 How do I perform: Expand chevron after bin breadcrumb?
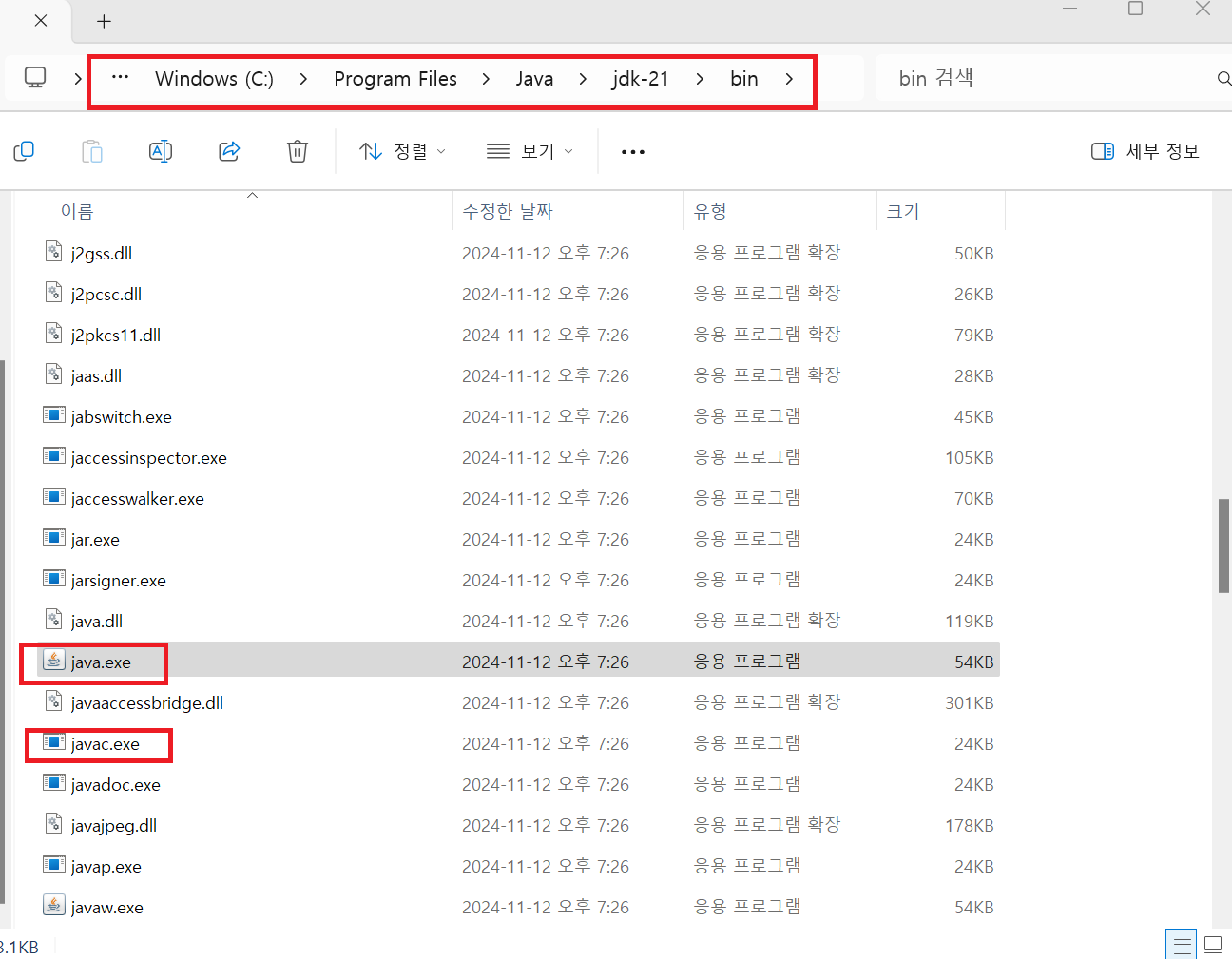[x=789, y=78]
